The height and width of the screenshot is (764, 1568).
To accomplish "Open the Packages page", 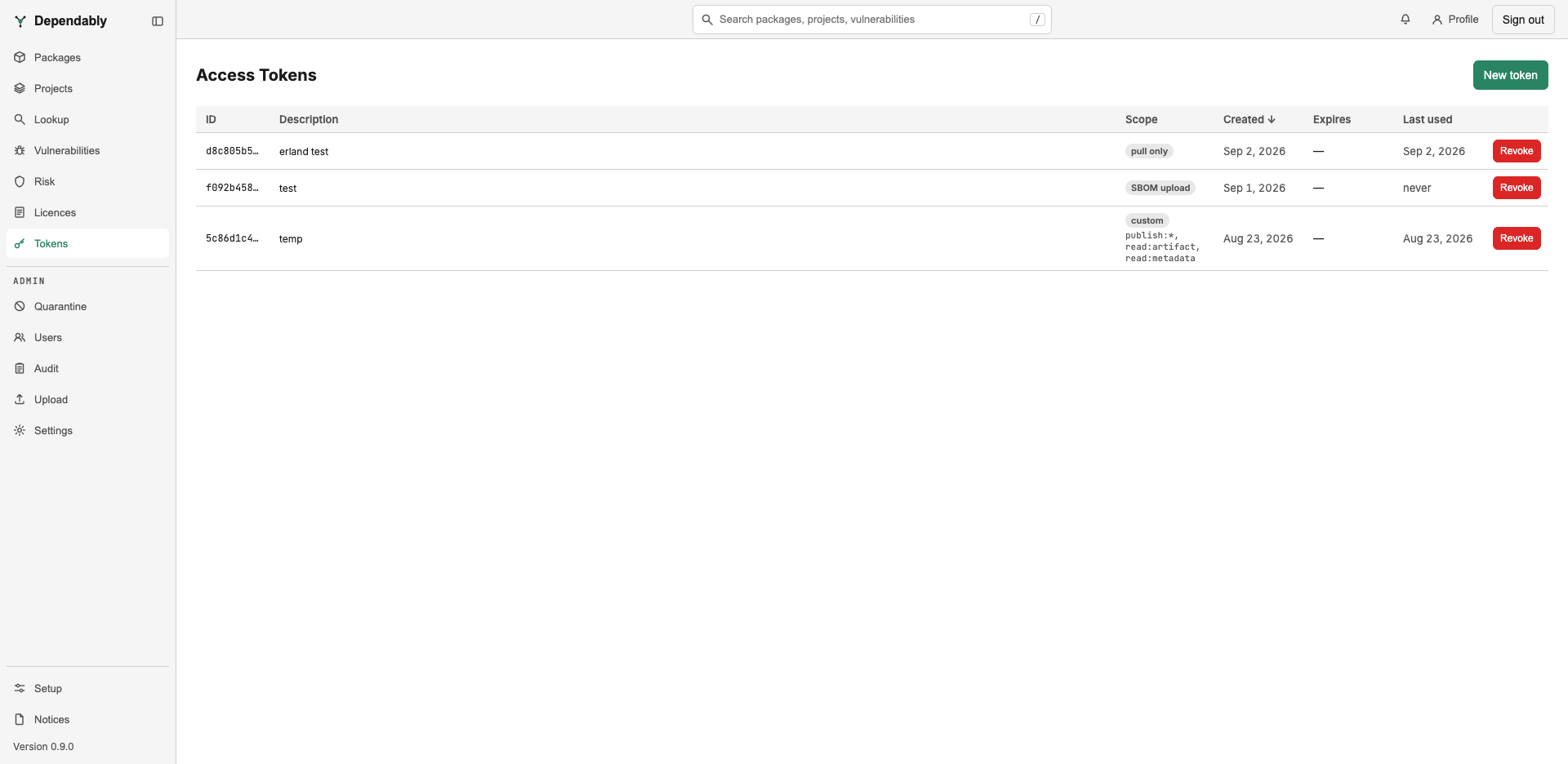I will pos(87,57).
